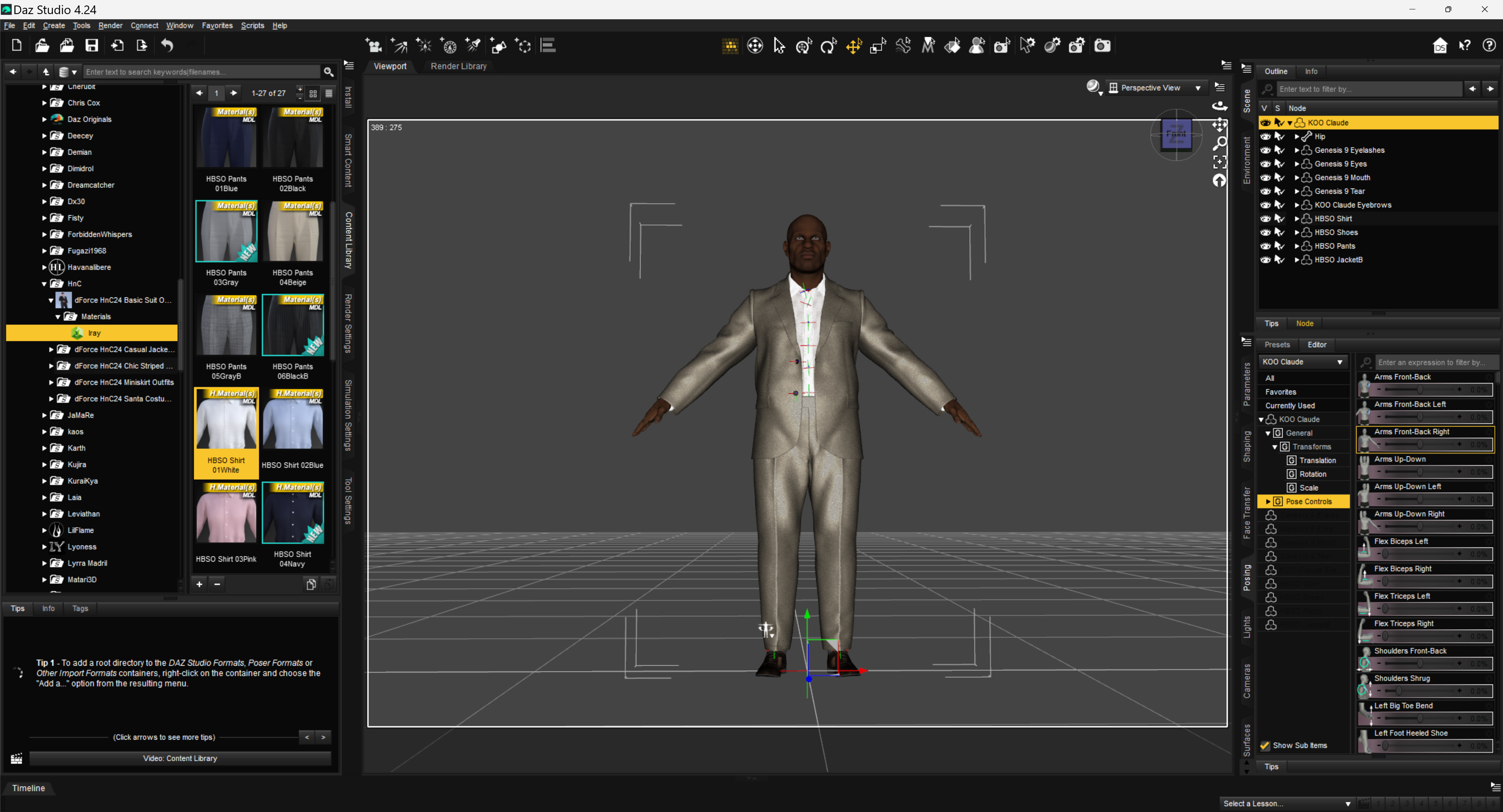Click the Render camera icon
Viewport: 1503px width, 812px height.
tap(1102, 45)
